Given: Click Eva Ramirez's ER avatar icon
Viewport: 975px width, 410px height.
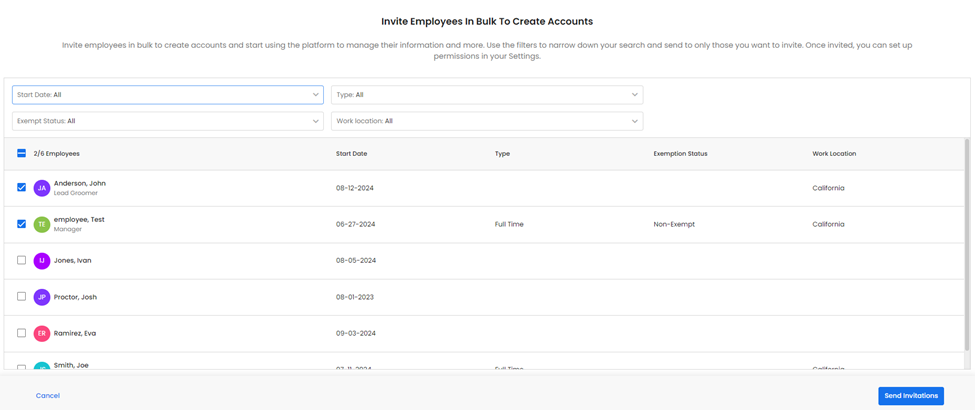Looking at the screenshot, I should click(x=42, y=333).
